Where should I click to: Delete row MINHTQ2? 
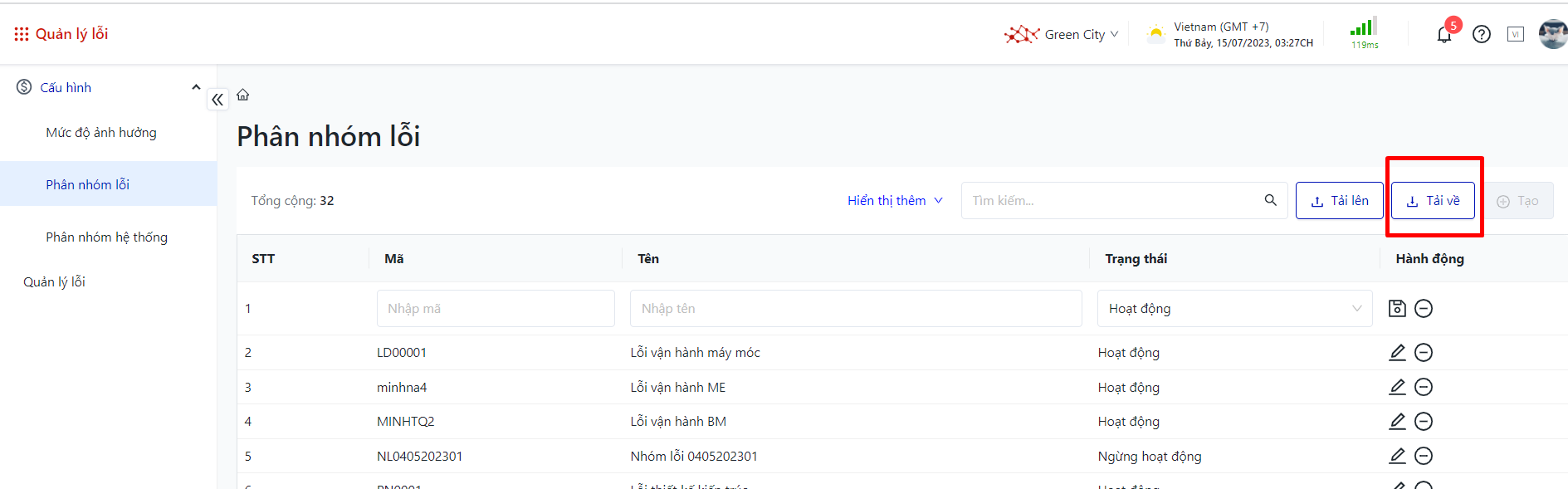(1424, 422)
